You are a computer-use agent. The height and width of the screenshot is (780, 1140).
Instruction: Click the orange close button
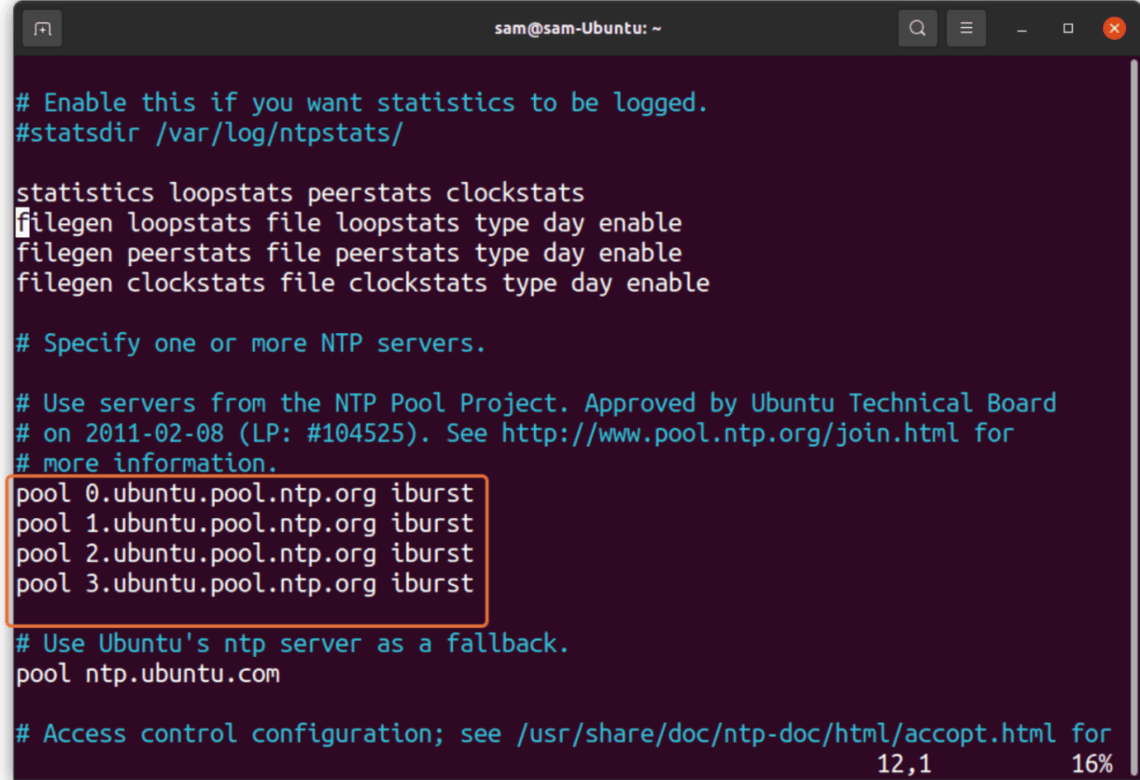pyautogui.click(x=1114, y=28)
